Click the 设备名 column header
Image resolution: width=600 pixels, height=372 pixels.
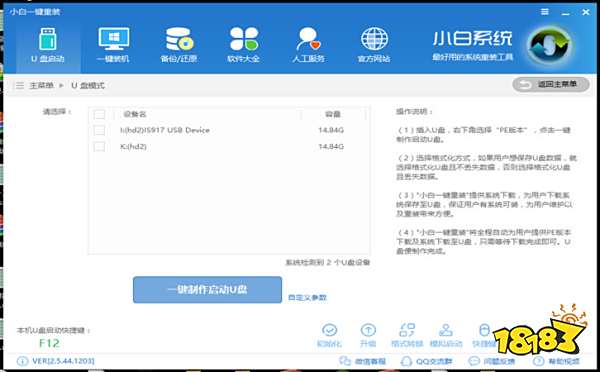click(135, 114)
